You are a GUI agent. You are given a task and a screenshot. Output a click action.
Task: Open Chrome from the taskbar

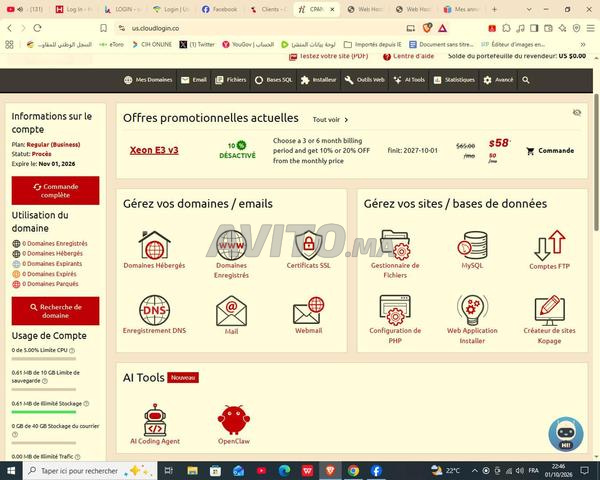pos(353,470)
